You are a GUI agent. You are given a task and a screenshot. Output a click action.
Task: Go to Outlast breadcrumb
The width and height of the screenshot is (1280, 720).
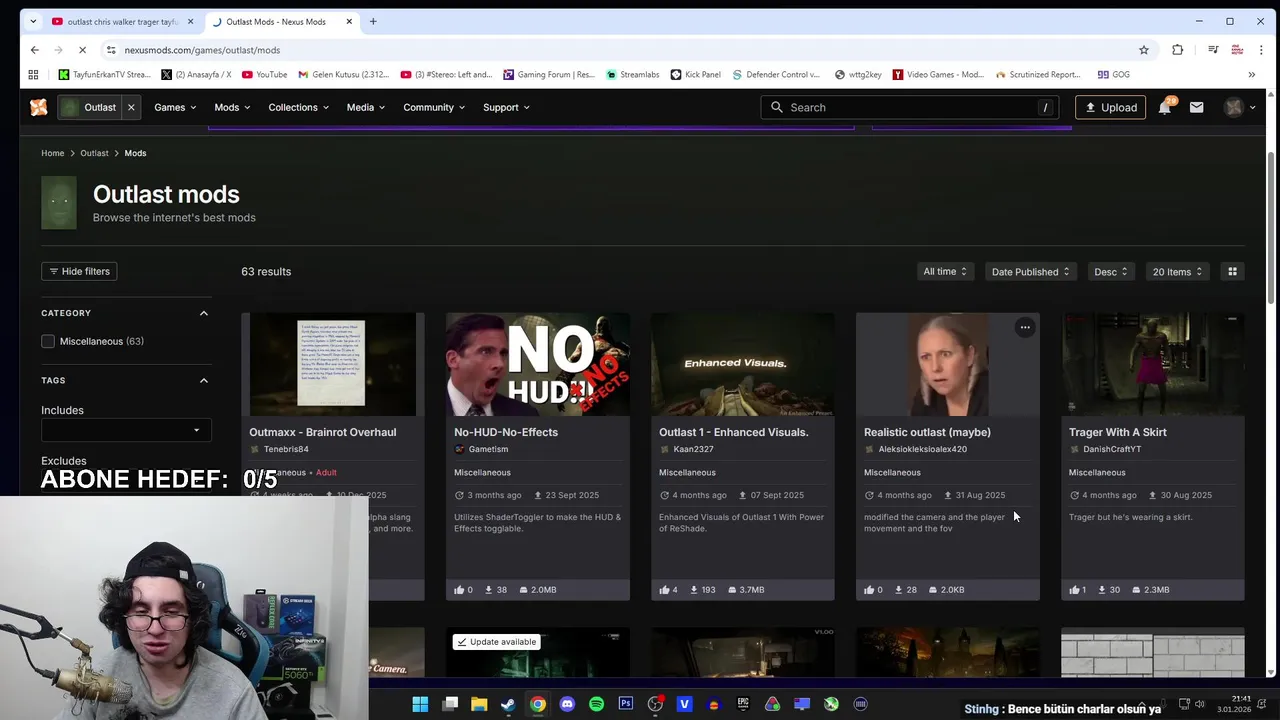[94, 153]
